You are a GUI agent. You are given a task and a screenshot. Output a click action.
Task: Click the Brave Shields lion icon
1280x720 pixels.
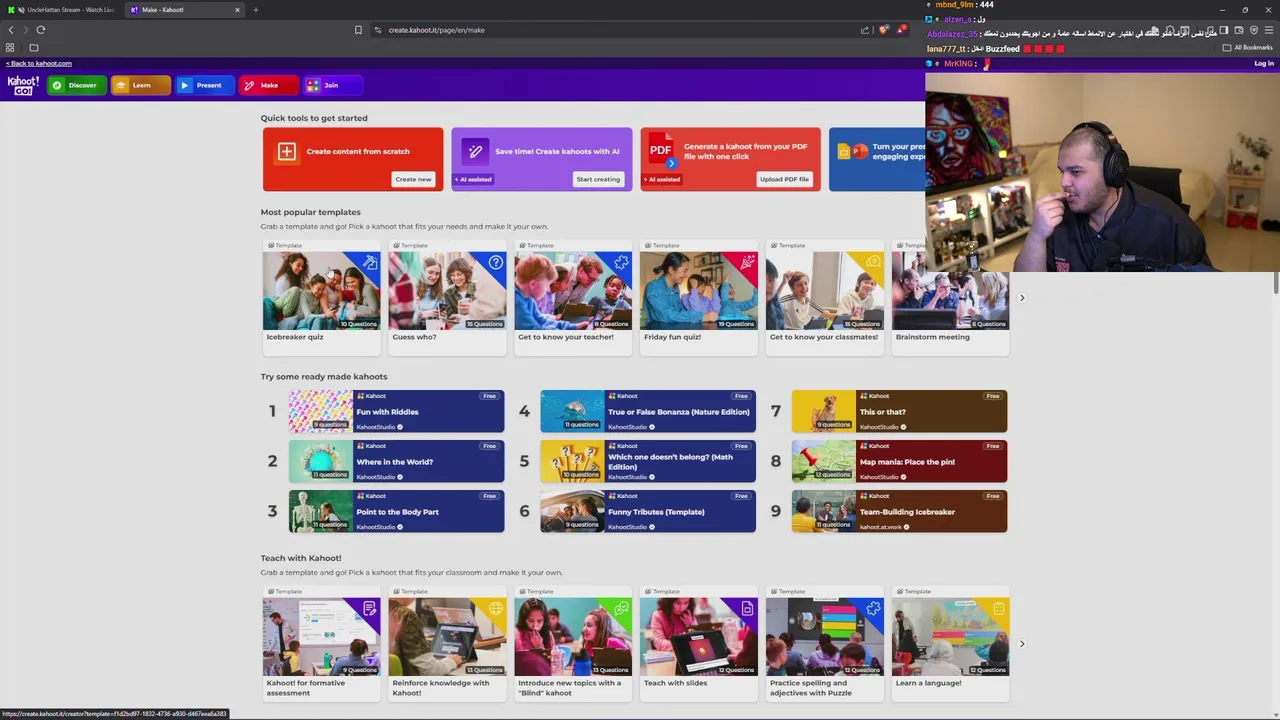point(884,30)
